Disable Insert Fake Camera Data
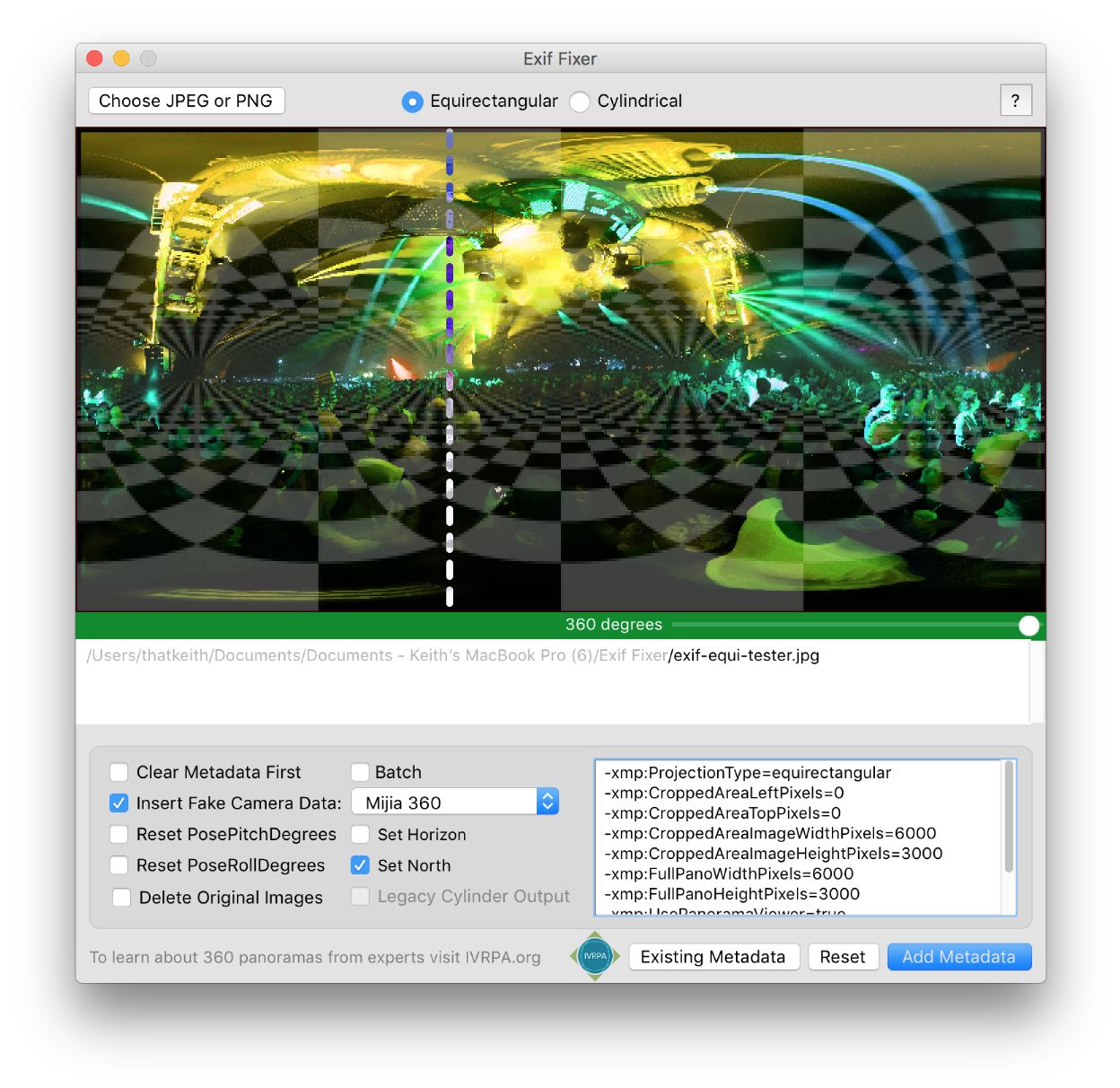This screenshot has width=1120, height=1088. [x=118, y=803]
